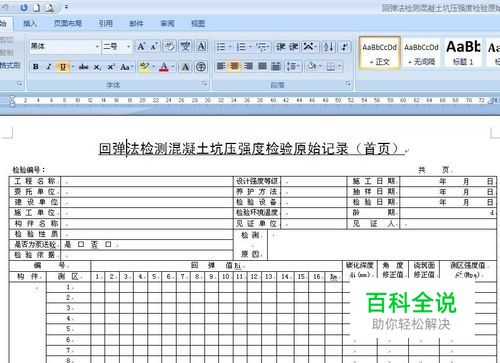Click the multilevel list icon
Image resolution: width=500 pixels, height=363 pixels.
point(262,47)
